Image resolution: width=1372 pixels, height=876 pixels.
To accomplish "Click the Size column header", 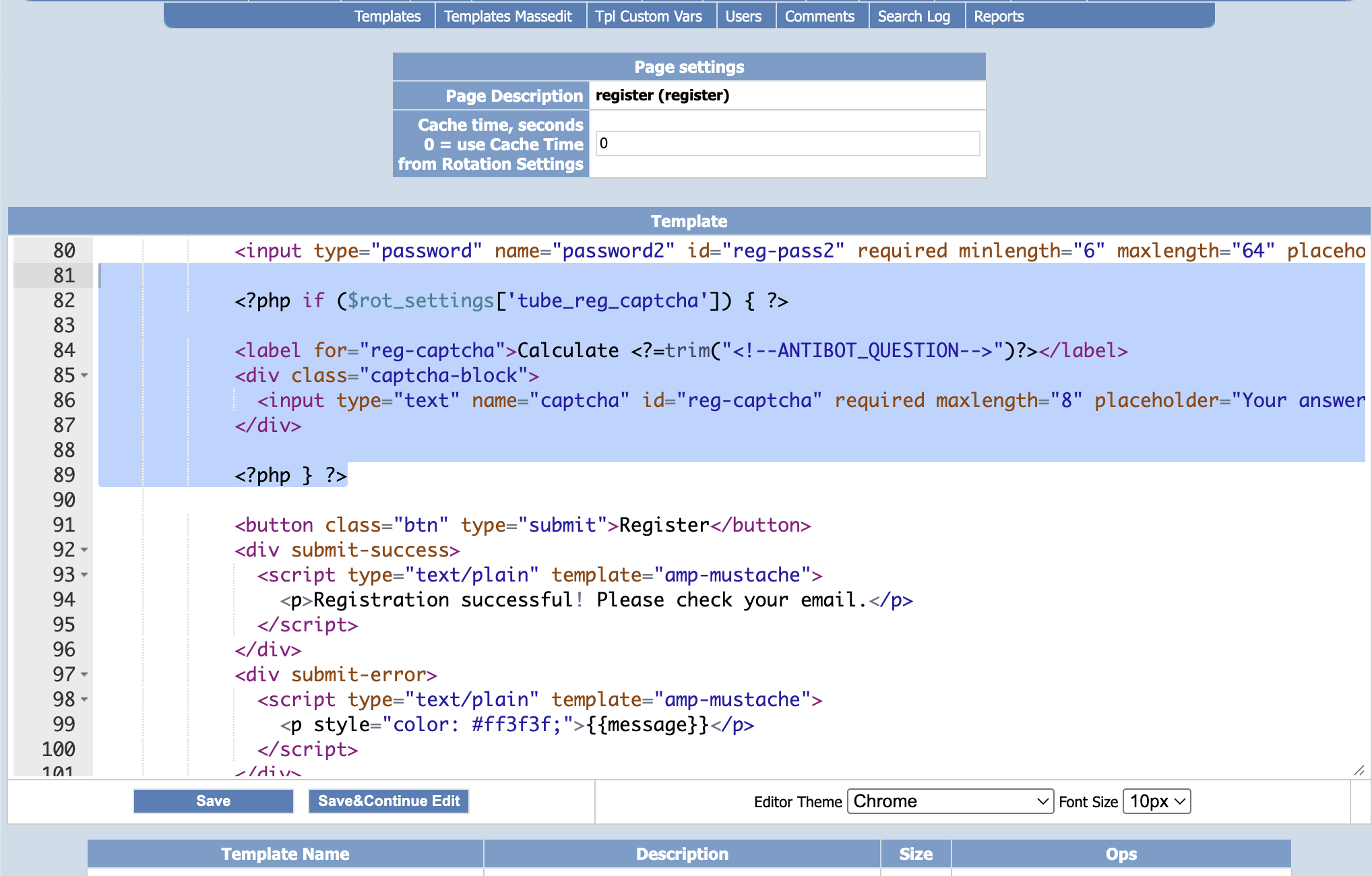I will (x=916, y=854).
